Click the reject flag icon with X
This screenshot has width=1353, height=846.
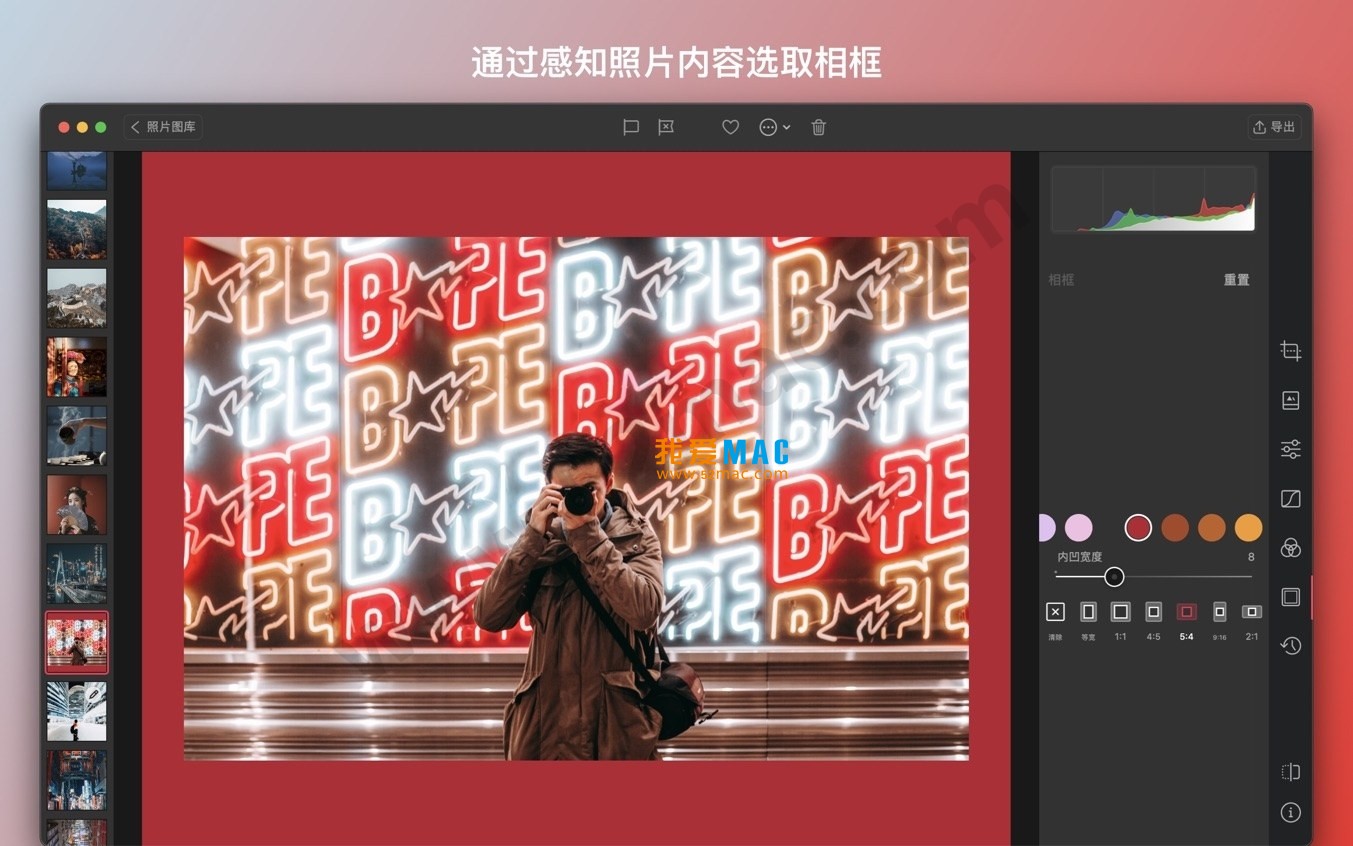tap(666, 127)
